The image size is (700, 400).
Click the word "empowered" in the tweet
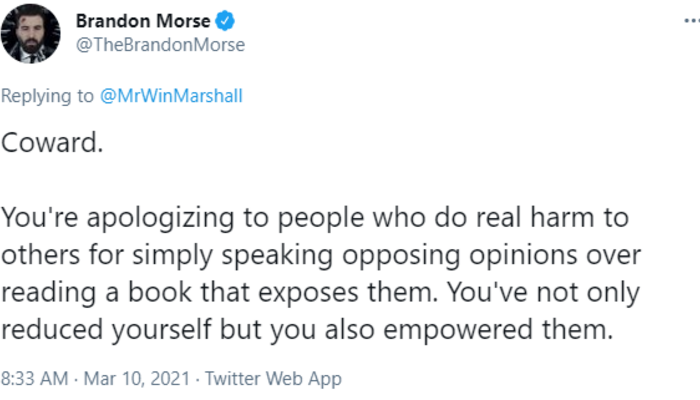[x=483, y=330]
